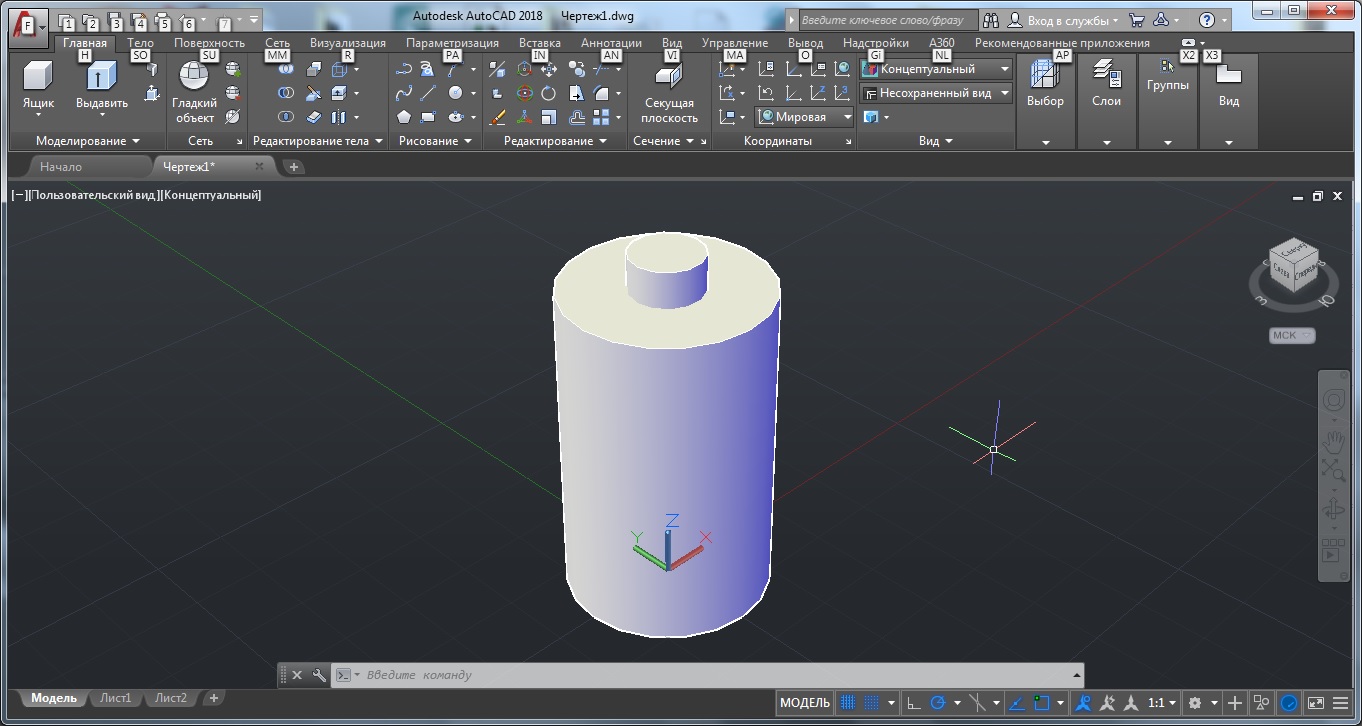Viewport: 1362px width, 726px height.
Task: Switch to the Визуализация ribbon tab
Action: click(x=347, y=43)
